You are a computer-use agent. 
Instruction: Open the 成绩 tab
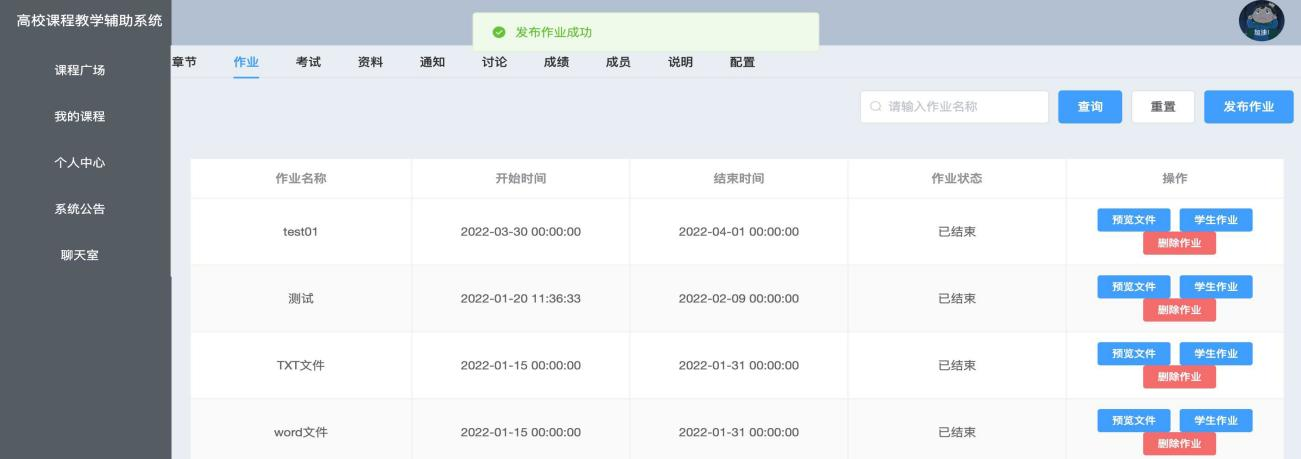click(556, 62)
